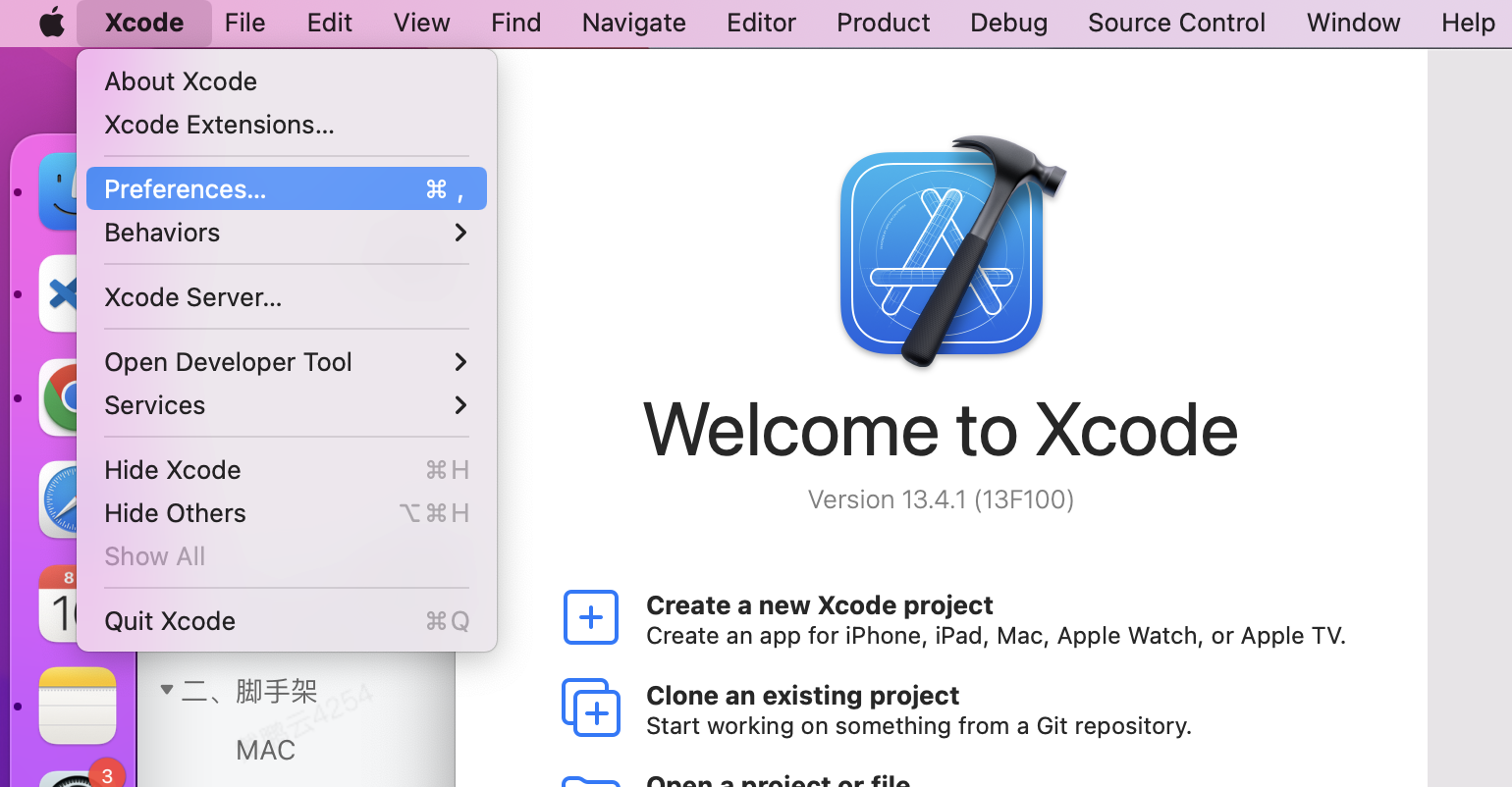1512x787 pixels.
Task: Open Safari from the Dock
Action: click(x=59, y=499)
